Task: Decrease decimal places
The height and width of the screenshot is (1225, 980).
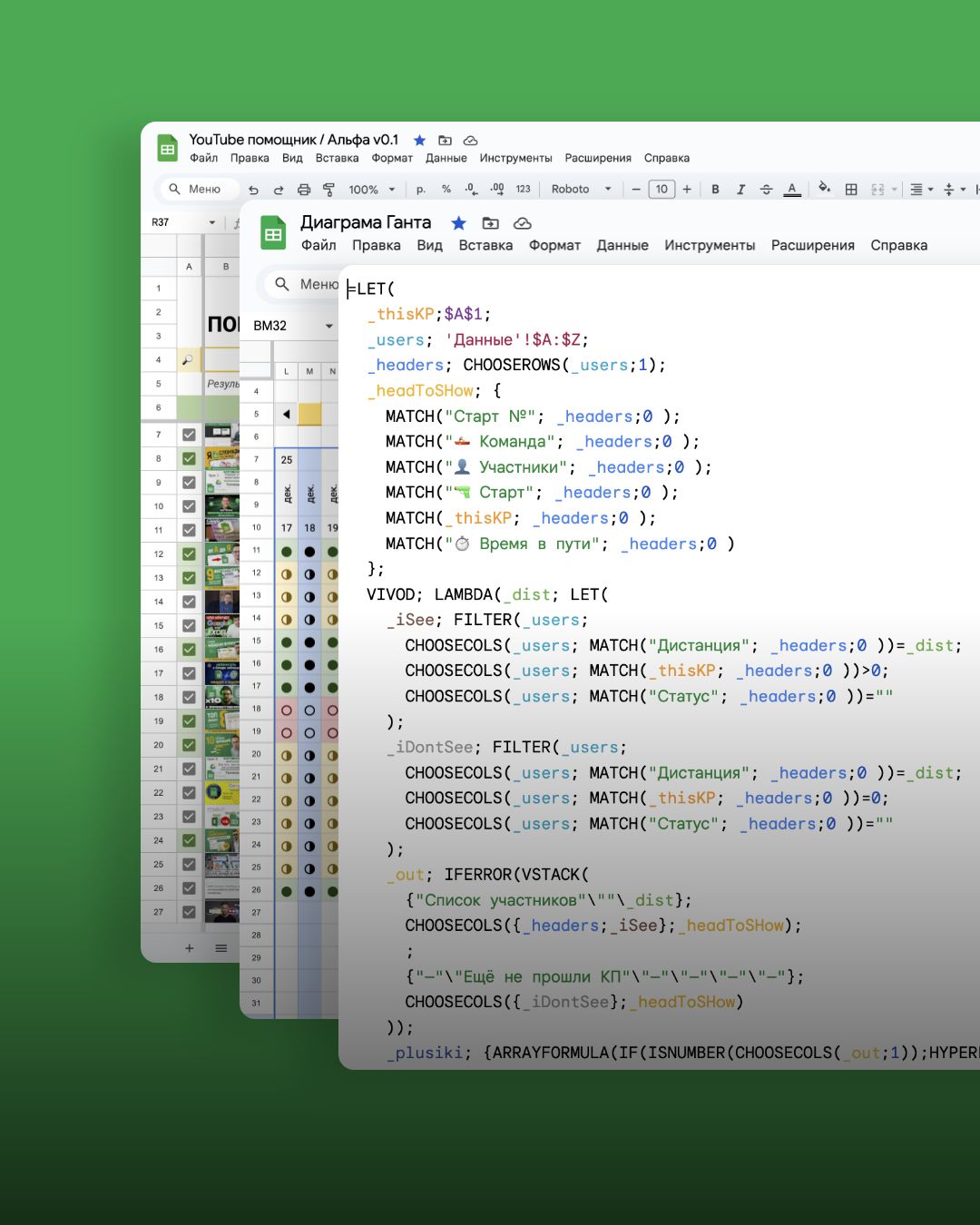Action: 471,190
